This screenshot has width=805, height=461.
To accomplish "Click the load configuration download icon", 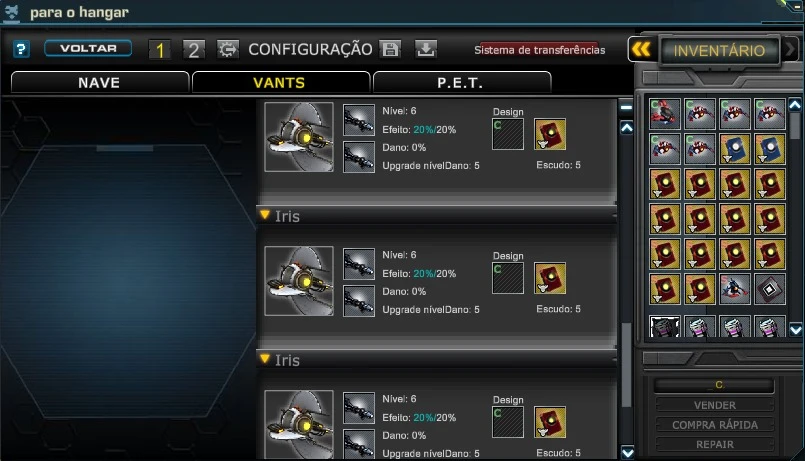I will [426, 49].
